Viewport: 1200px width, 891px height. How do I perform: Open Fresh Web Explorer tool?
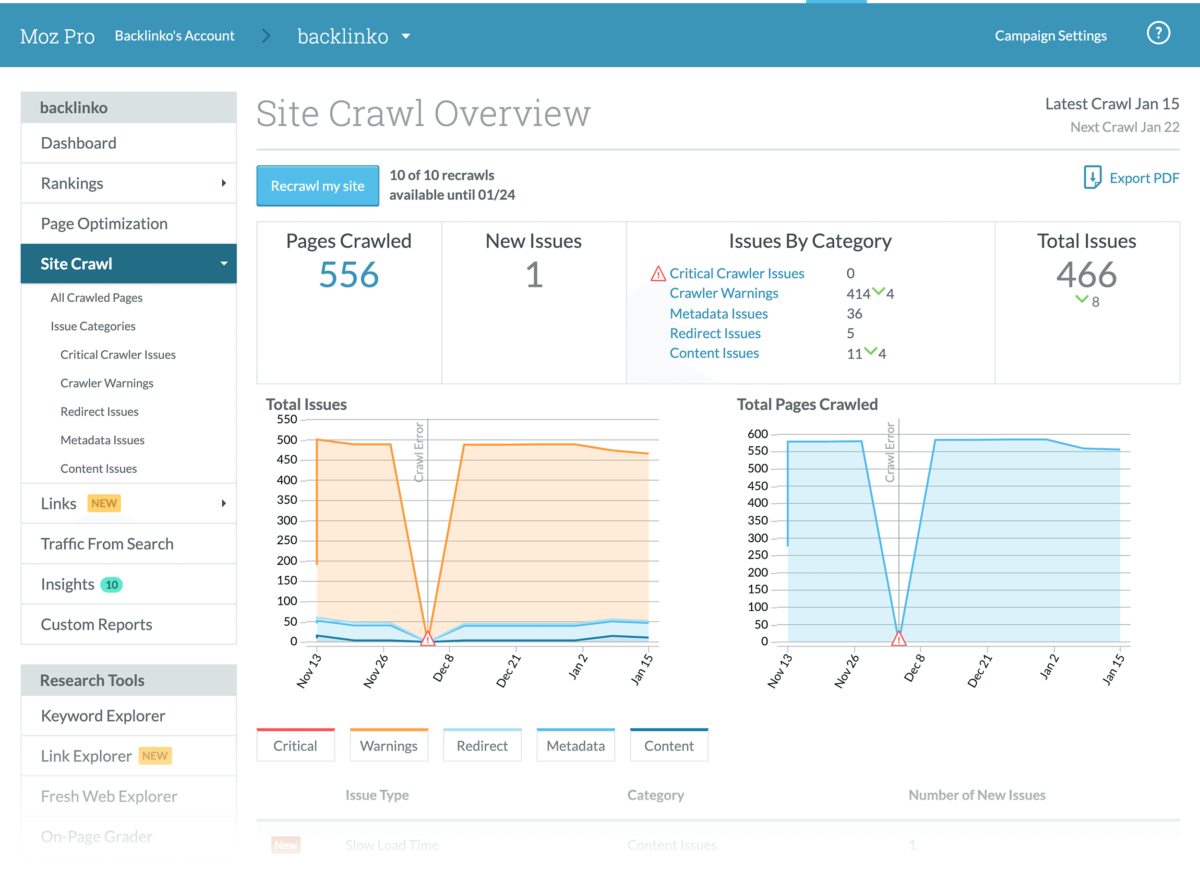tap(129, 796)
